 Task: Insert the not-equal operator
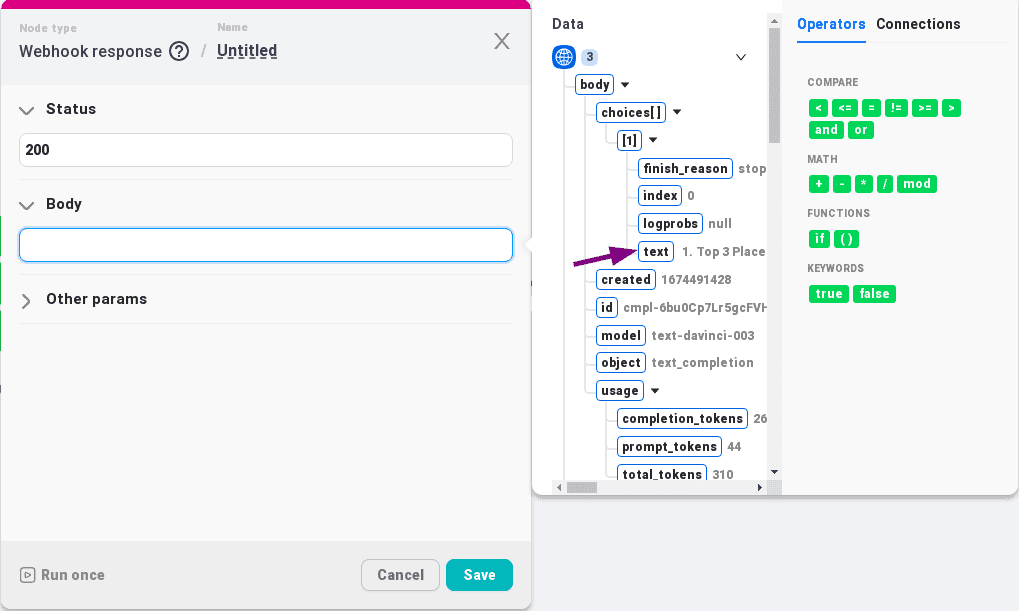[896, 108]
